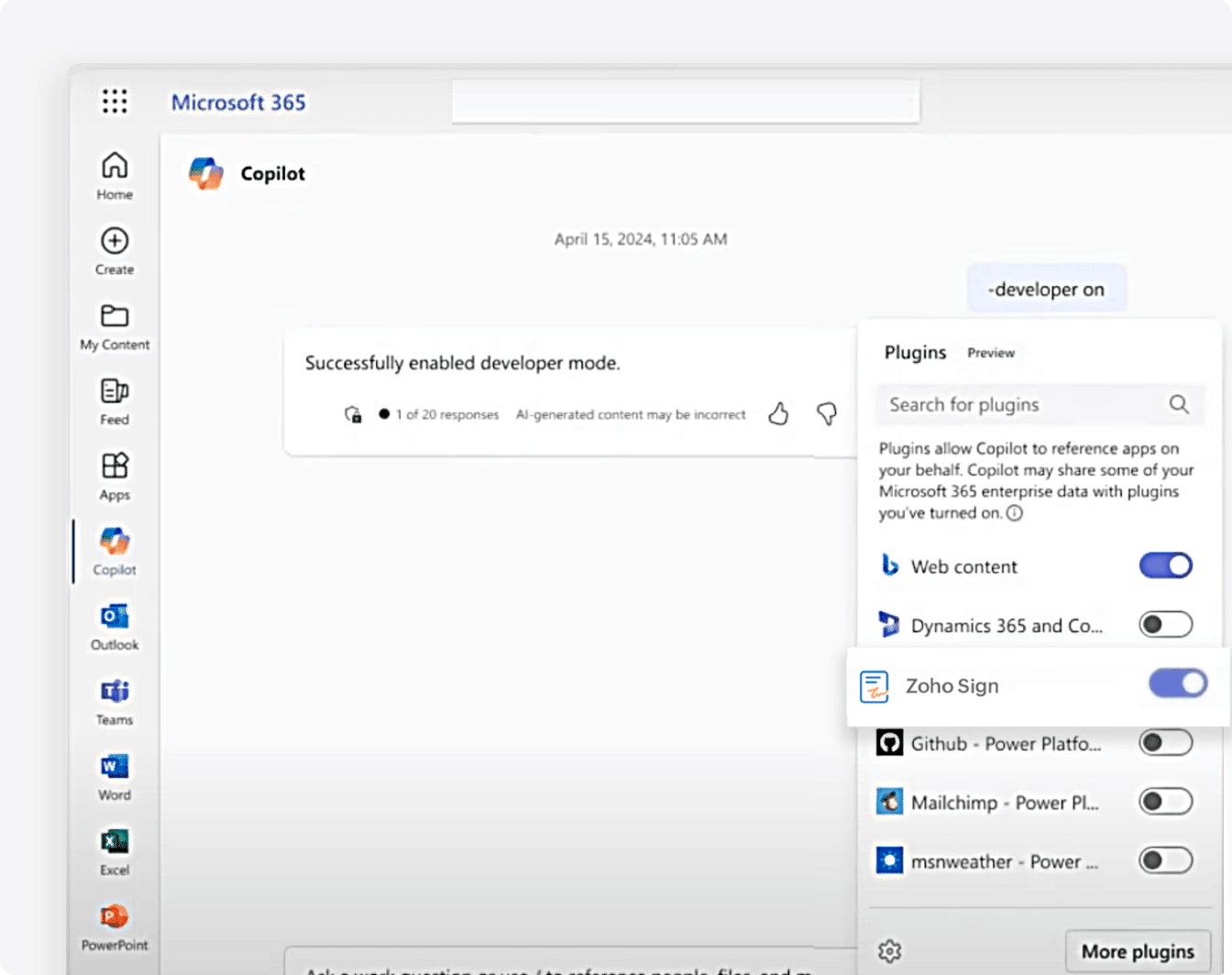Click the Search for plugins field
Screen dimensions: 1232x975
[1039, 404]
